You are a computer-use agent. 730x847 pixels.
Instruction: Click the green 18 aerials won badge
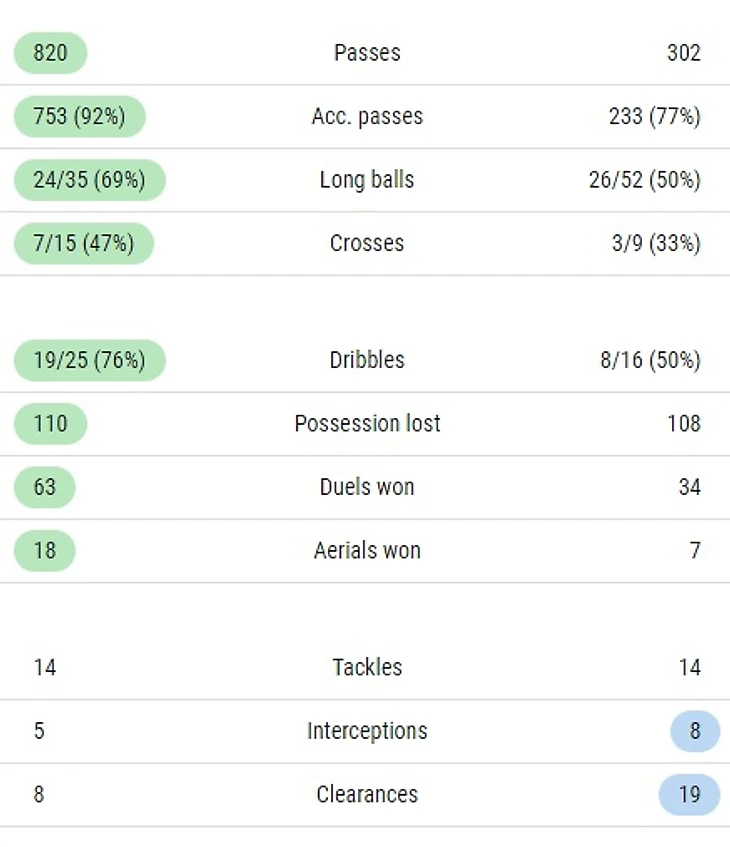(44, 550)
